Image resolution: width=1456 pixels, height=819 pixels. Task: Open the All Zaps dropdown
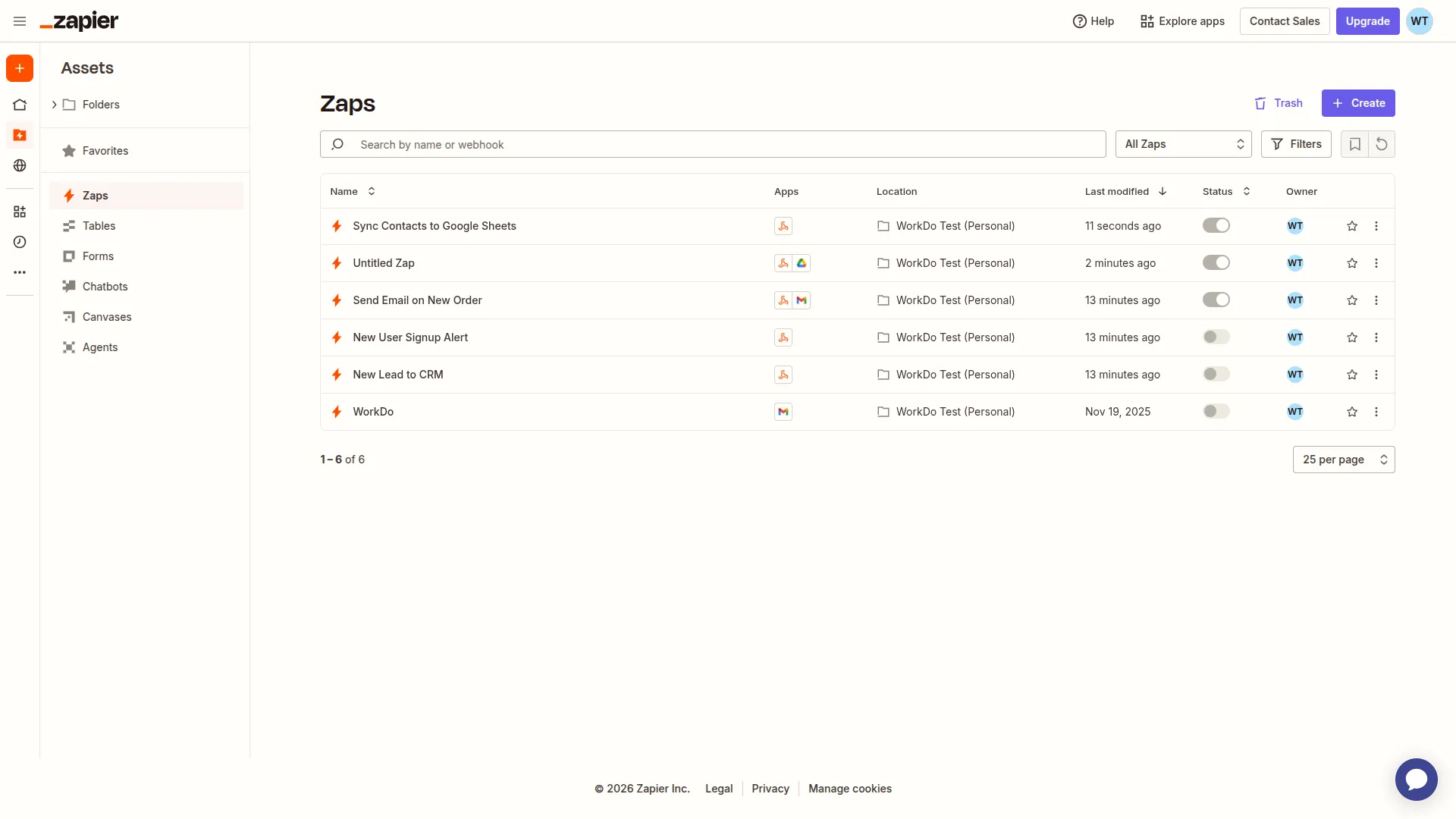pos(1183,144)
